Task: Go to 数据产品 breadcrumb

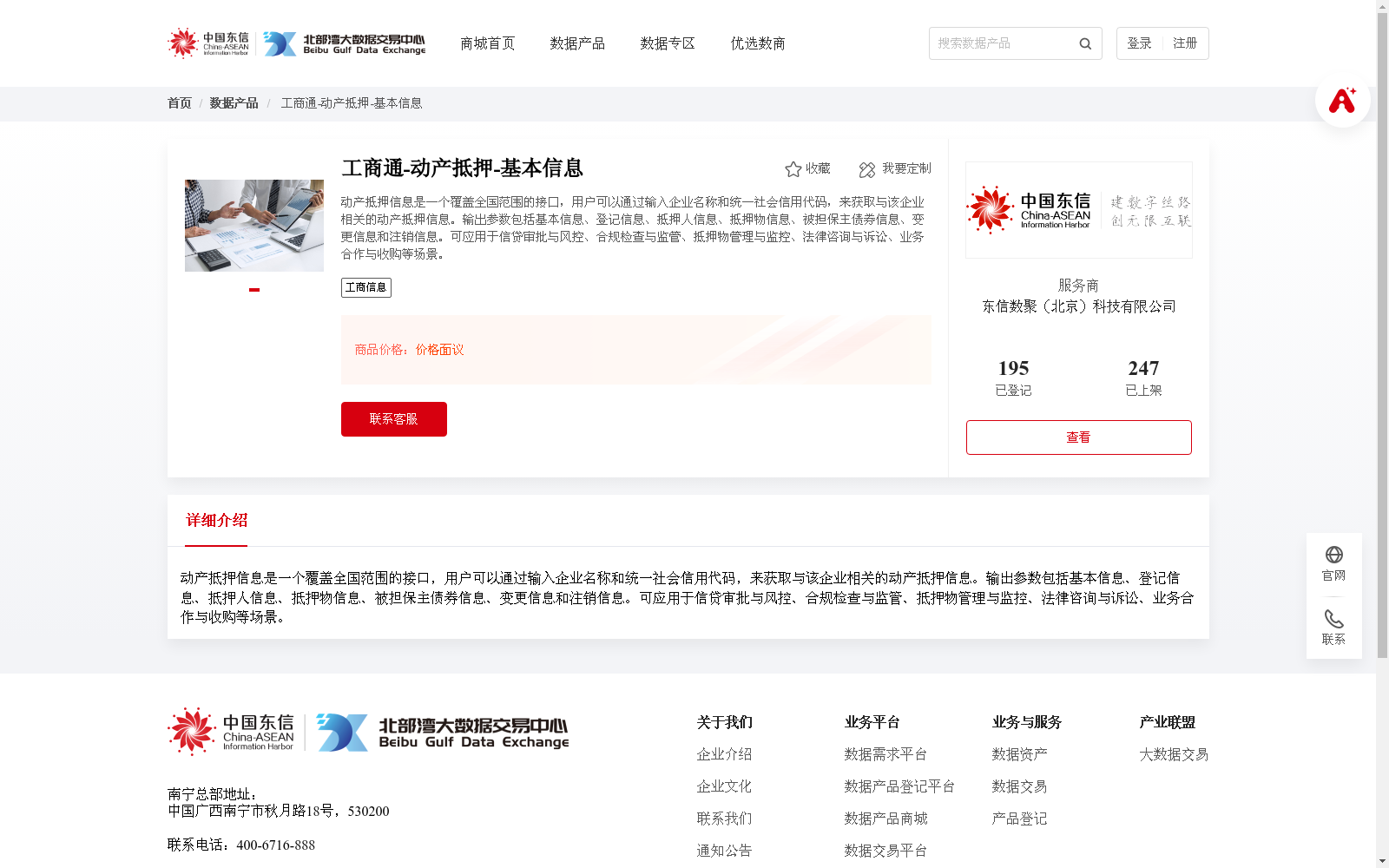Action: coord(234,103)
